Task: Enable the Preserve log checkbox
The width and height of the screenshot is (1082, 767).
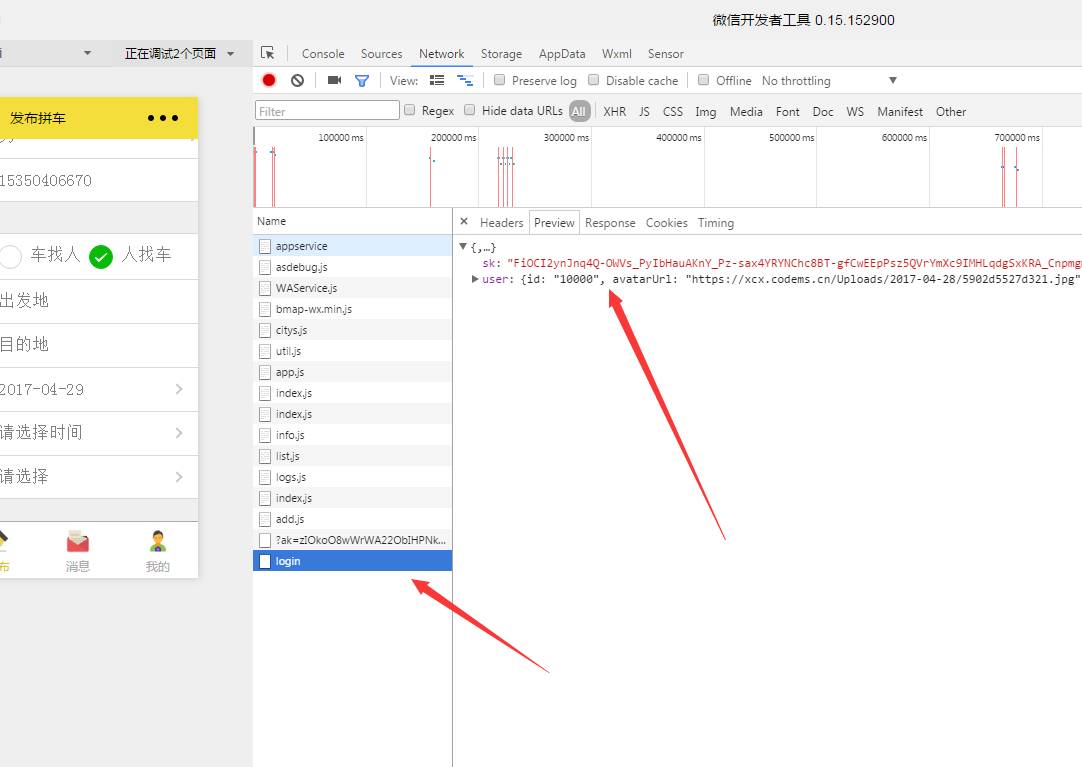Action: [499, 80]
